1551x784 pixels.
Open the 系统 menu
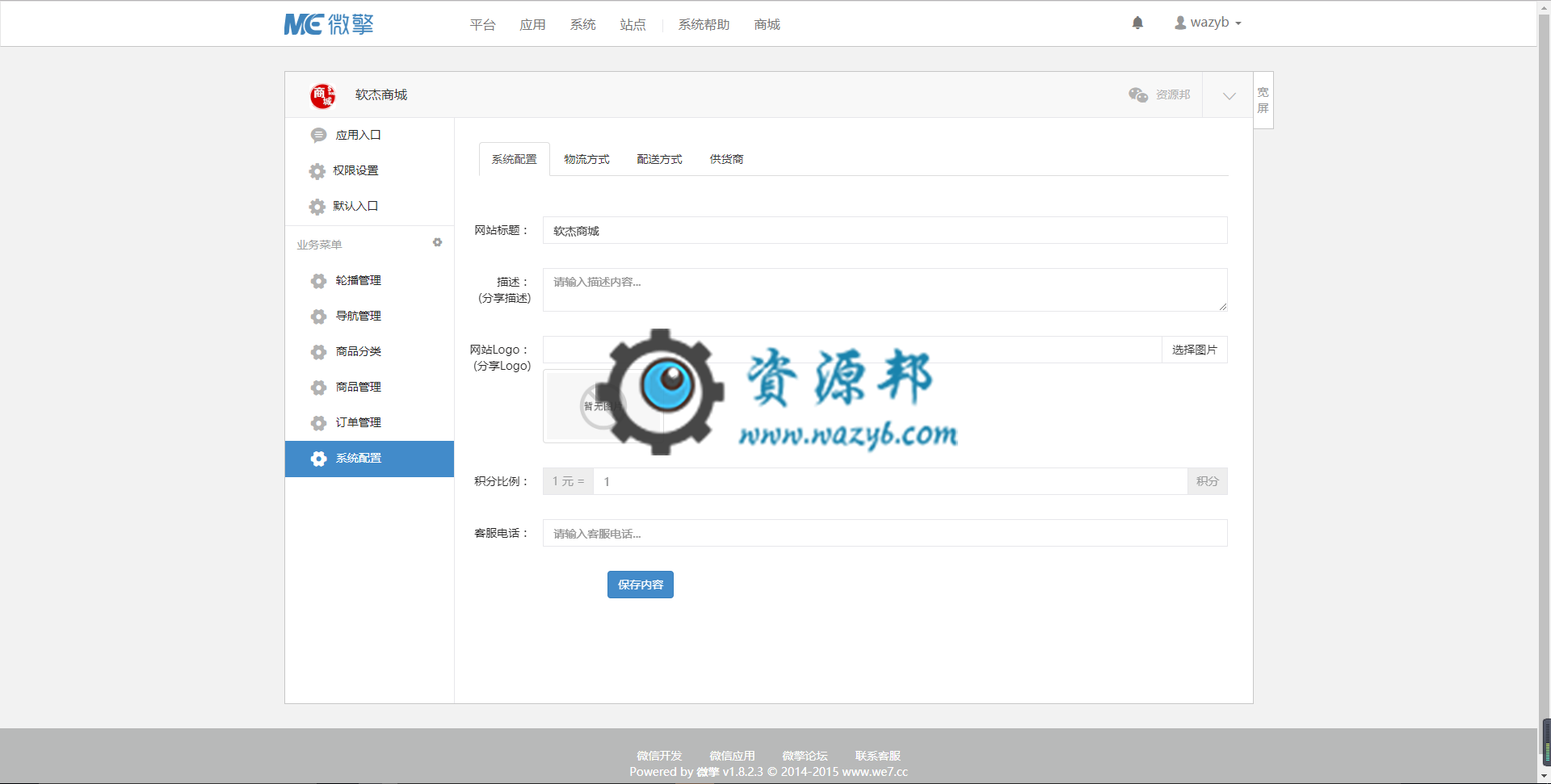(582, 25)
